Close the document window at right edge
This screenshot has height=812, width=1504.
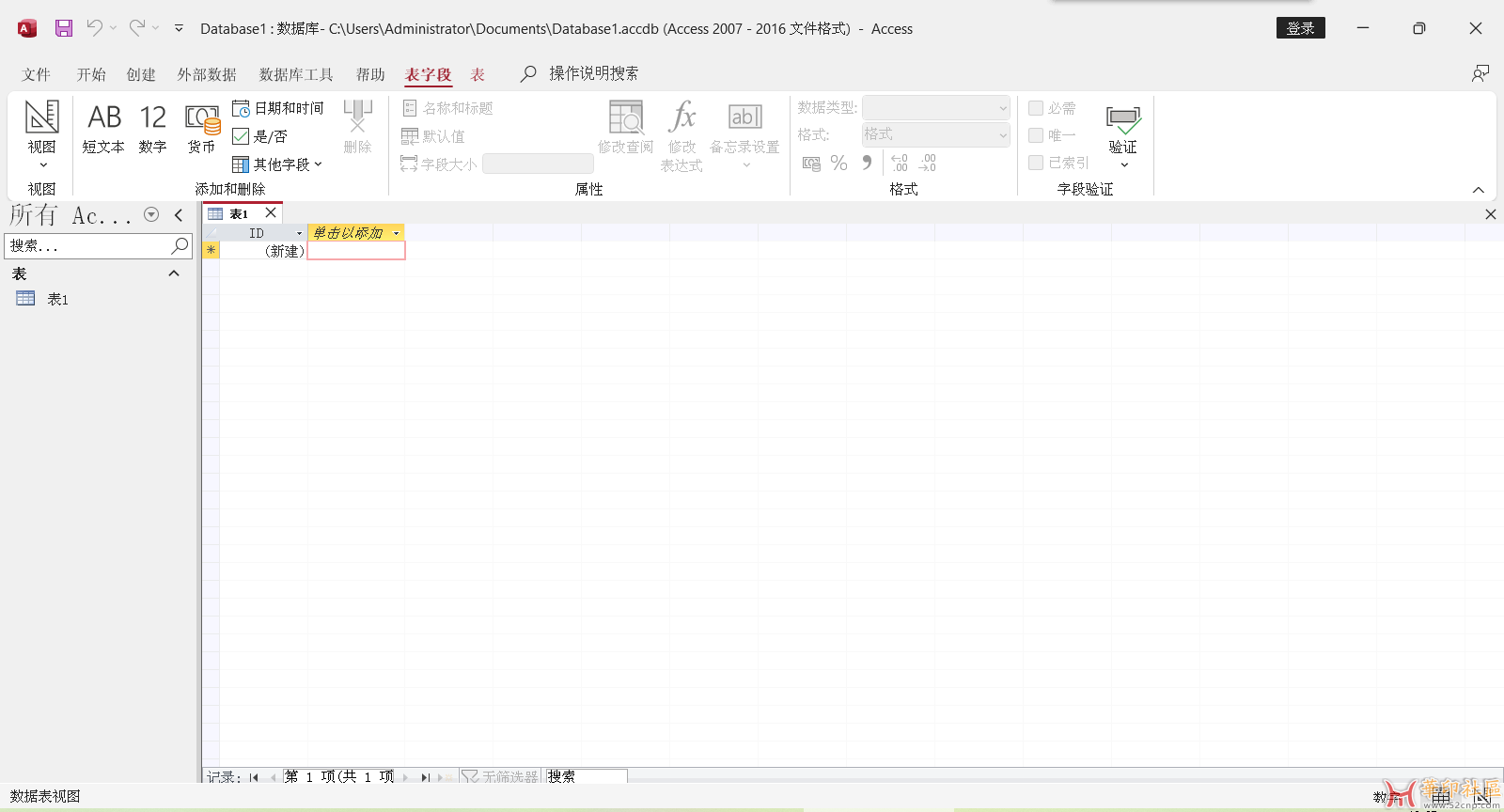click(x=1491, y=214)
